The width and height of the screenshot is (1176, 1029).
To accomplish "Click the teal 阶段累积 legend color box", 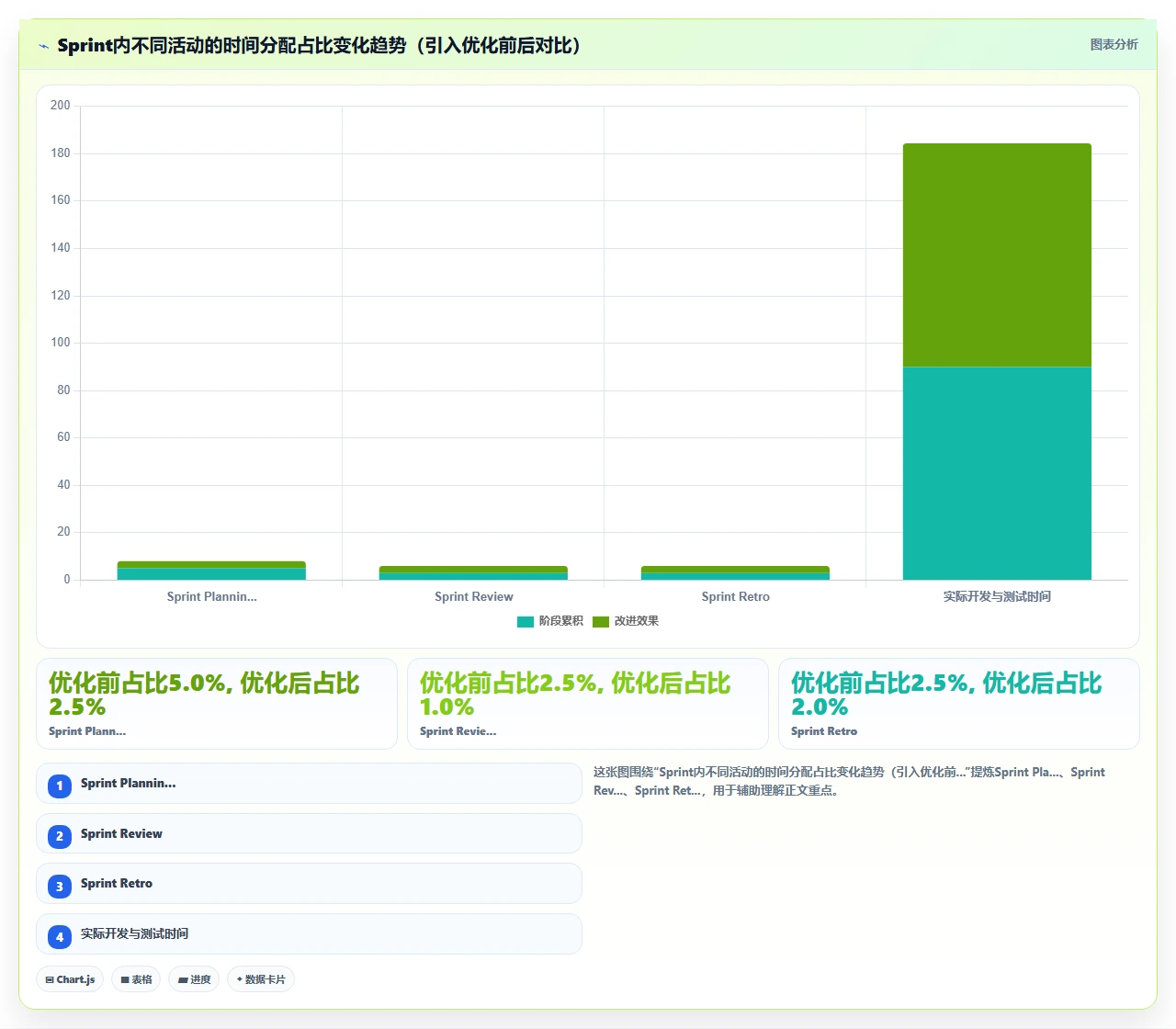I will click(x=526, y=622).
